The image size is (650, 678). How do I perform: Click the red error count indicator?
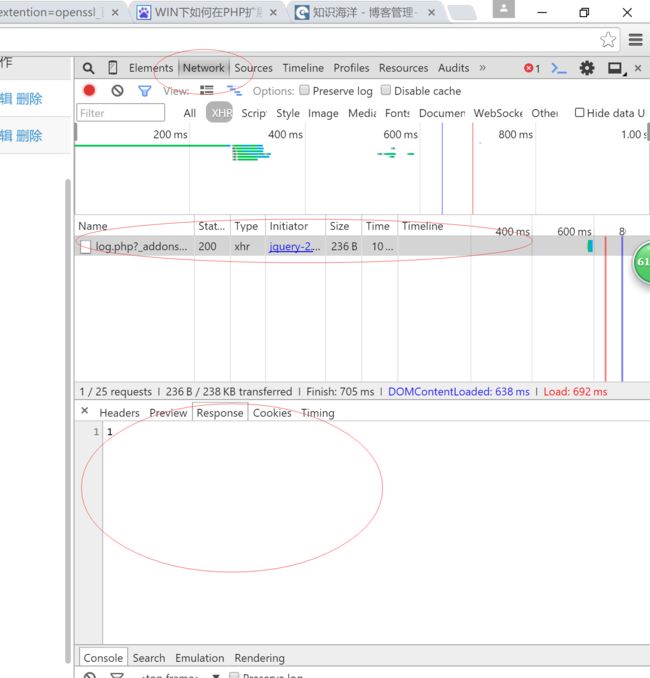point(532,68)
